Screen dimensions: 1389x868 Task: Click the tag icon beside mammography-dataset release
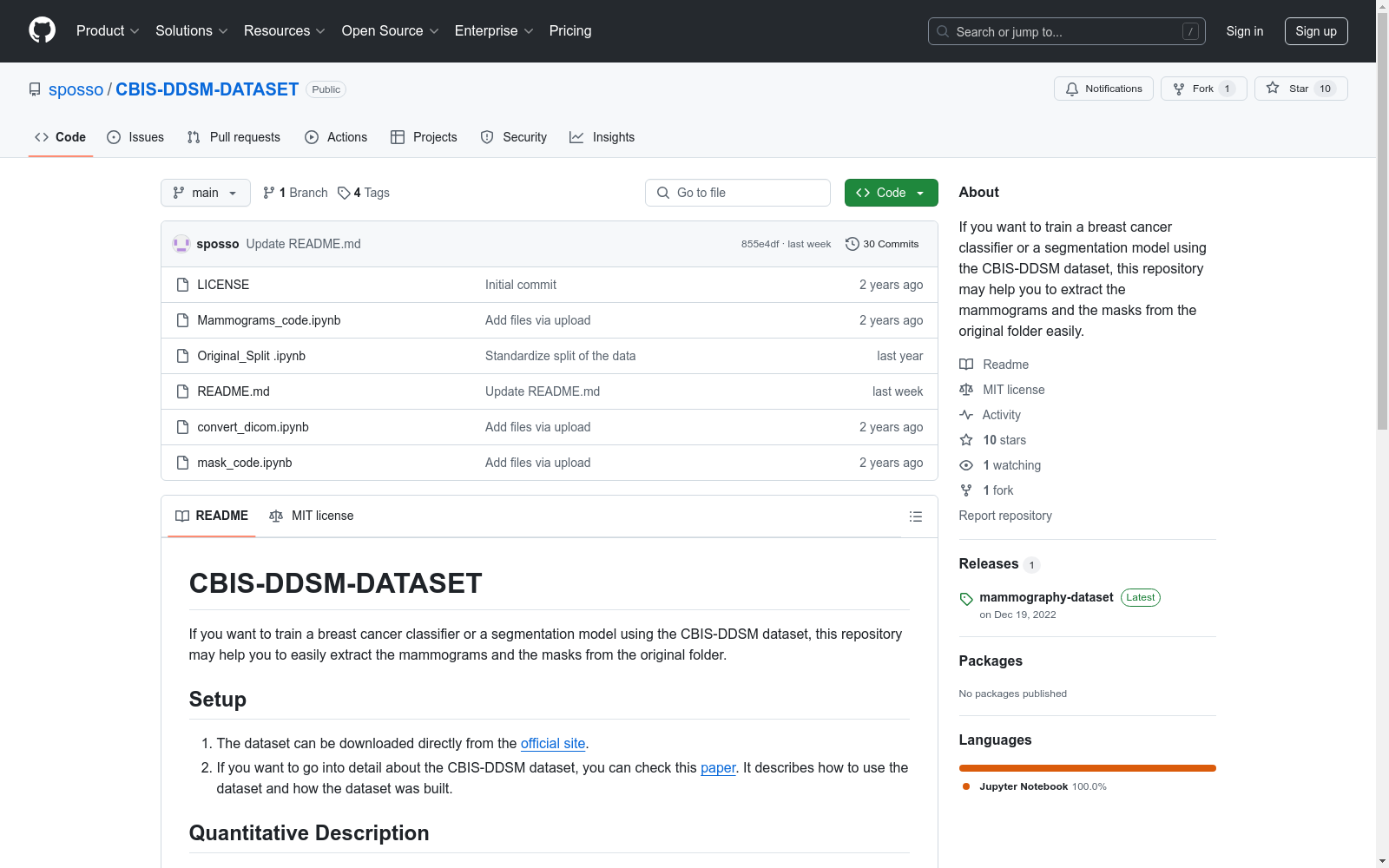pos(966,599)
